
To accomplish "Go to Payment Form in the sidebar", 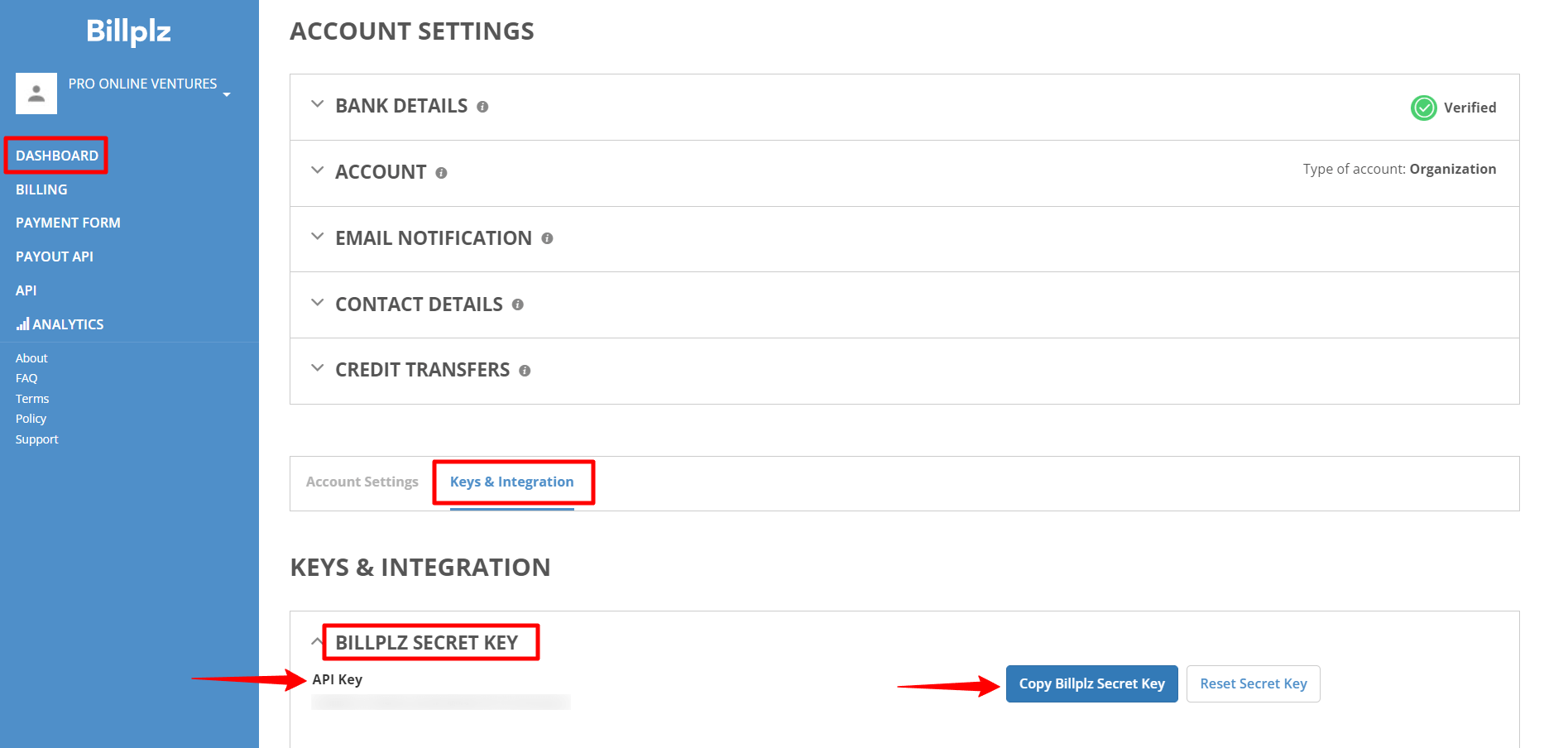I will point(68,222).
